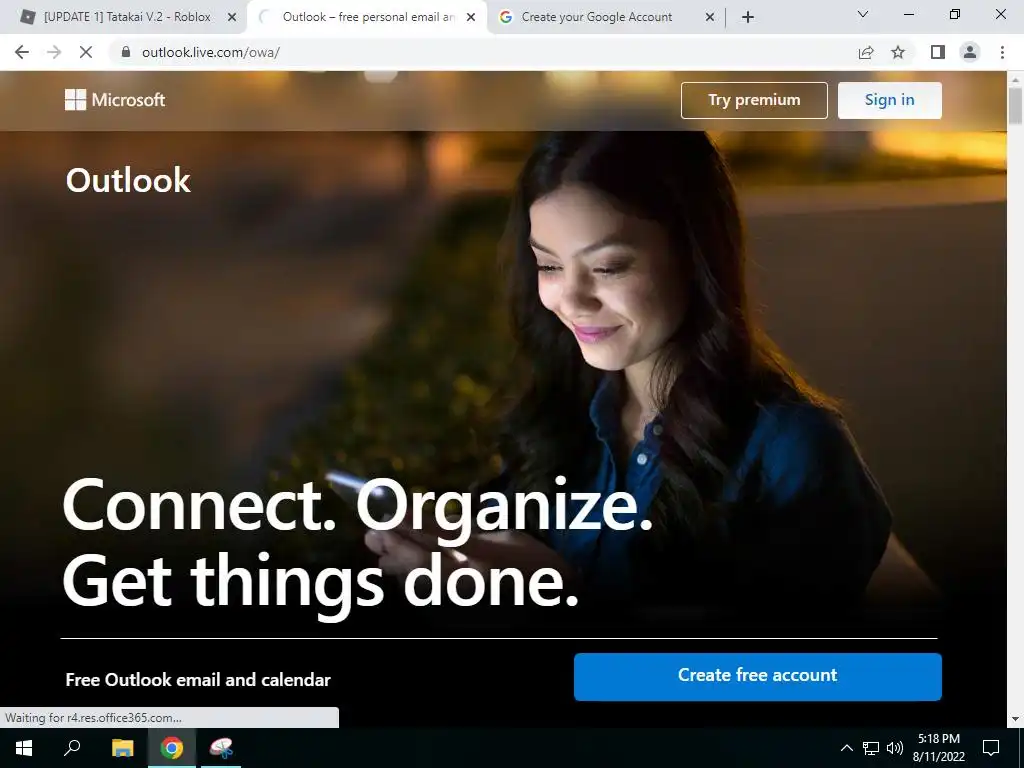Close the Roblox Tatakai tab

click(232, 18)
